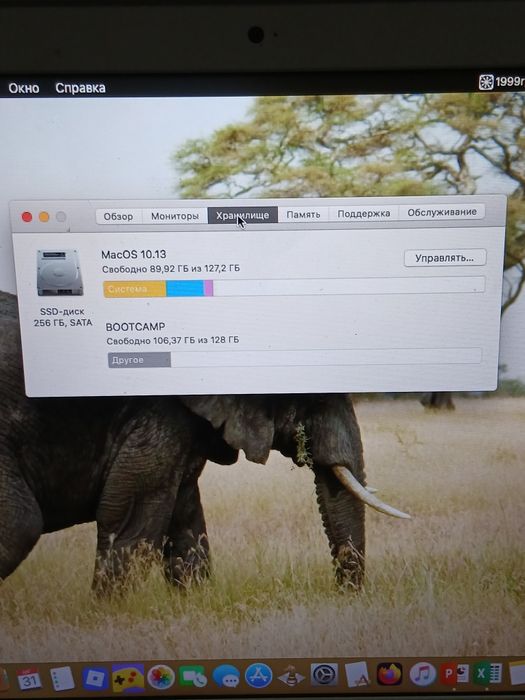Click the menu bar status icon near 1999
Screen dimensions: 525x700
(486, 82)
